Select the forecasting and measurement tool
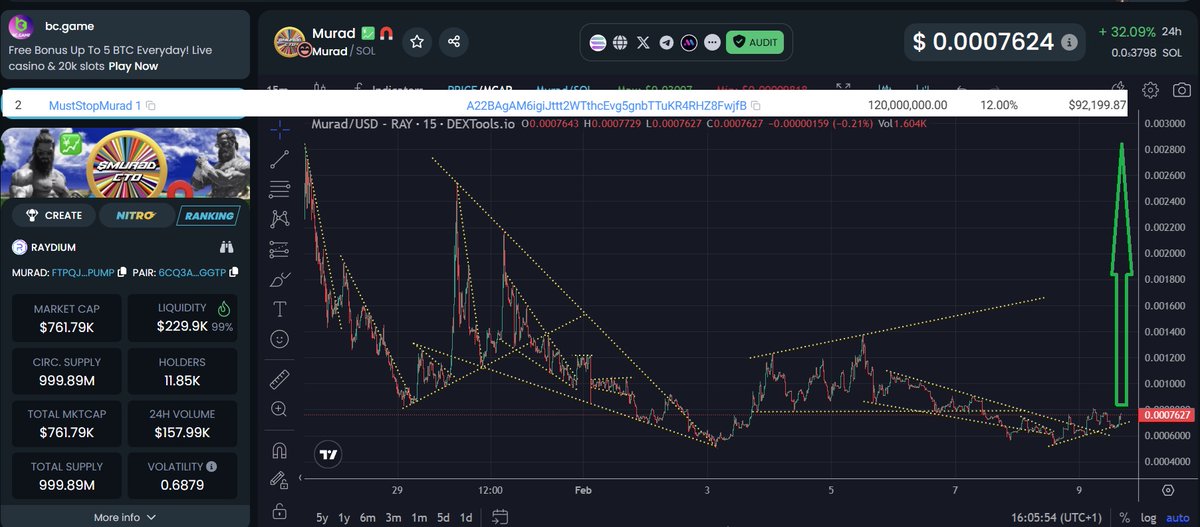Screen dimensions: 1200x527 pos(280,249)
